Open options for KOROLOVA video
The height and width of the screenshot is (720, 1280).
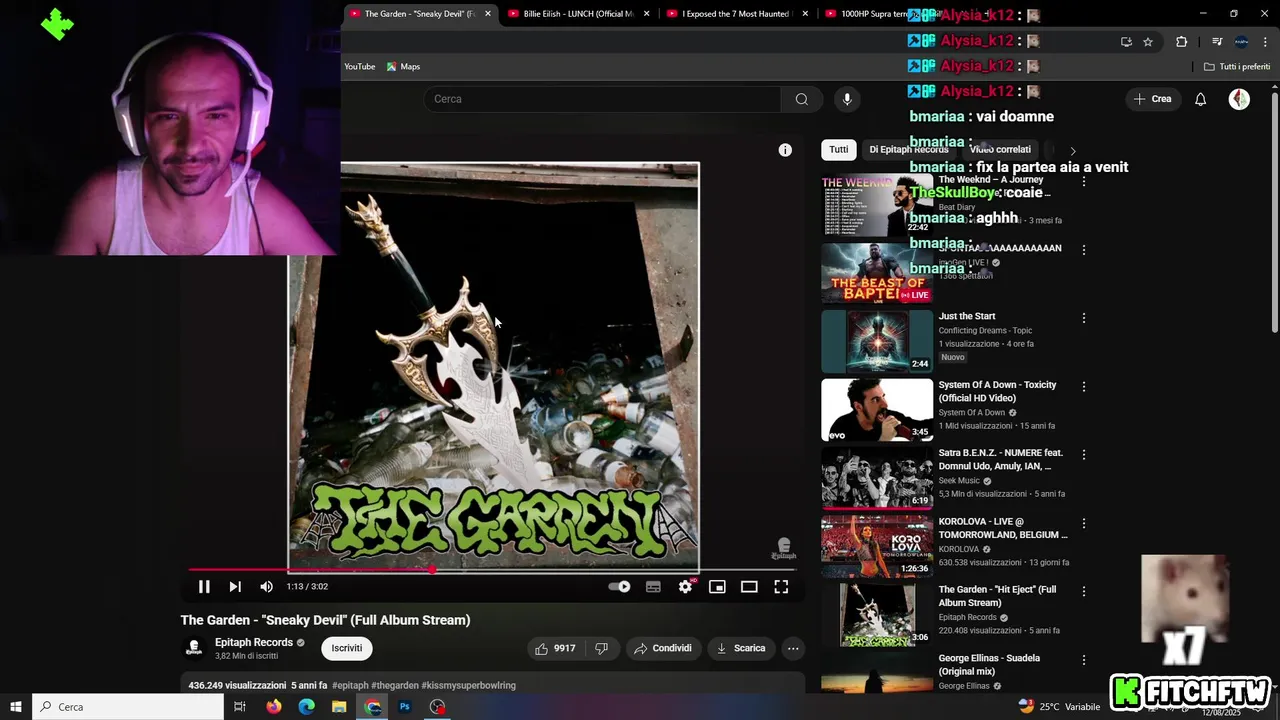point(1083,523)
